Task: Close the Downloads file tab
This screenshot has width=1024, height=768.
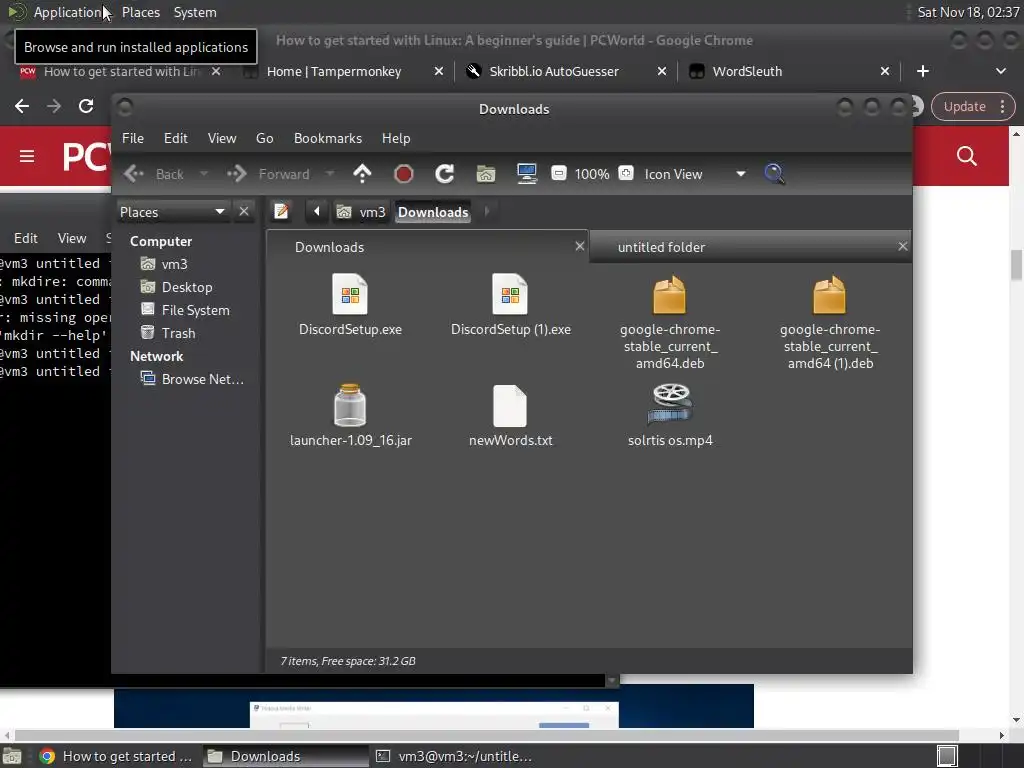Action: click(x=579, y=246)
